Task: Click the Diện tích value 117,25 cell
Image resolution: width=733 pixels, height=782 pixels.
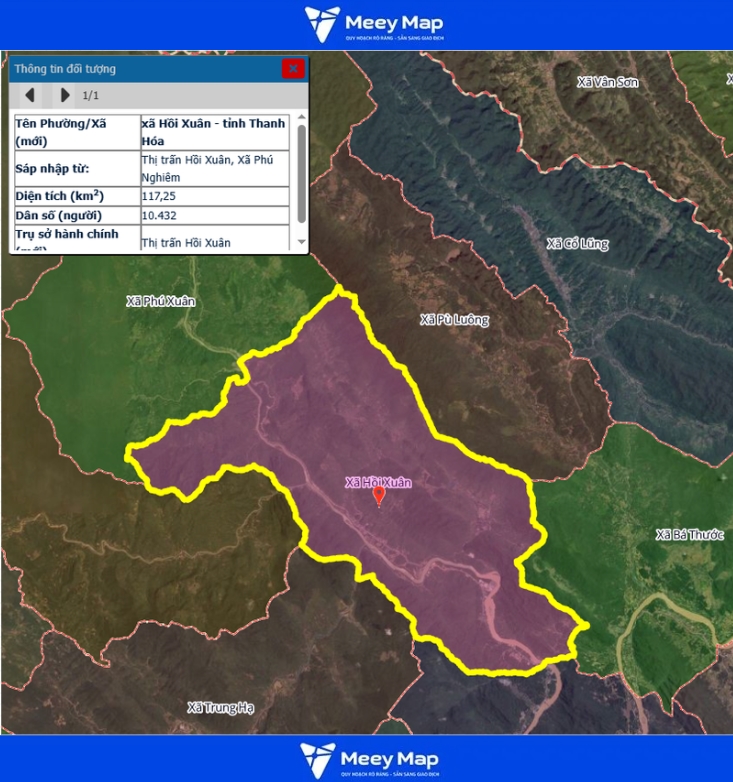Action: 214,196
